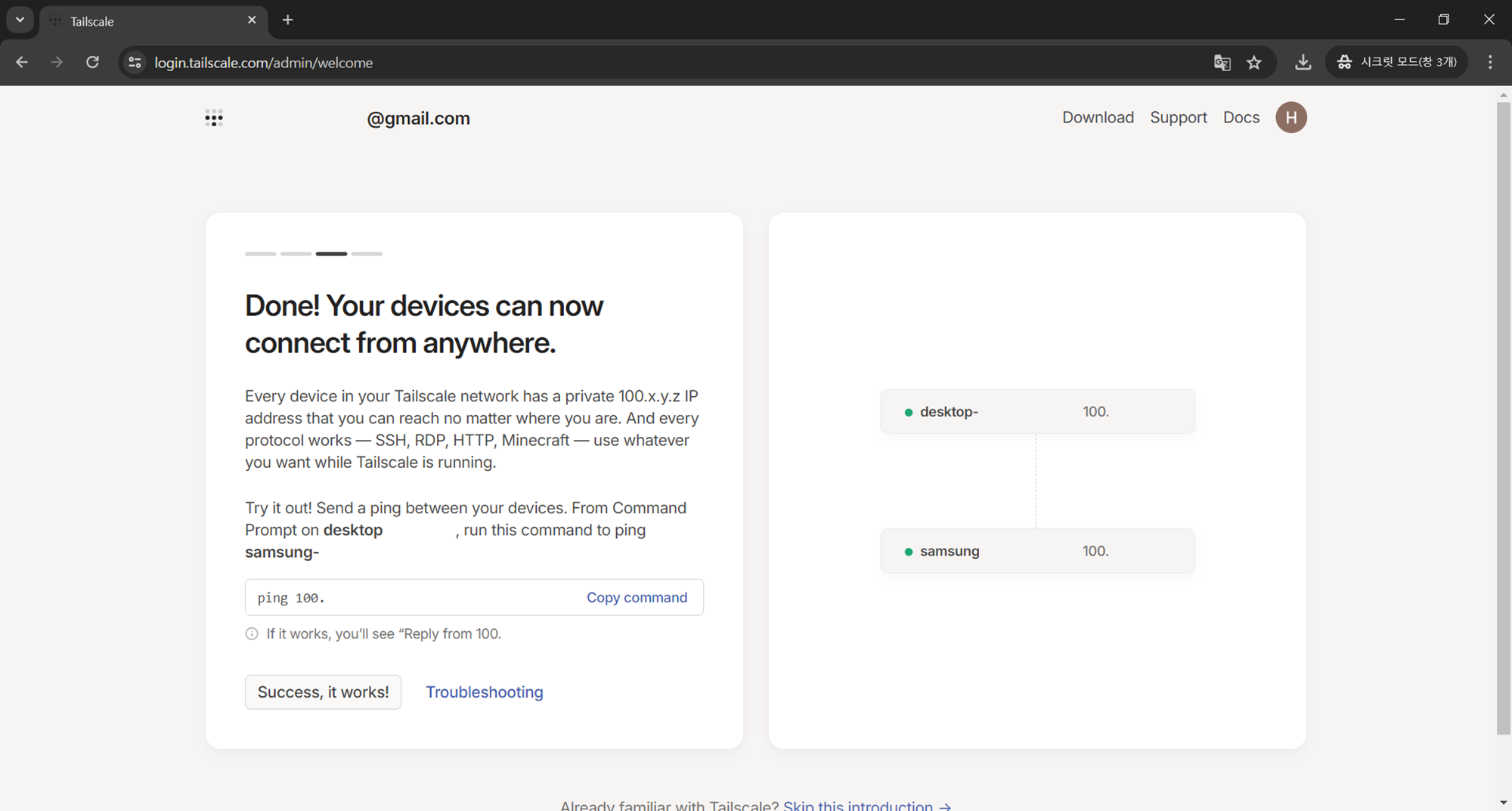Open the Docs link
This screenshot has height=811, width=1512.
coord(1241,117)
